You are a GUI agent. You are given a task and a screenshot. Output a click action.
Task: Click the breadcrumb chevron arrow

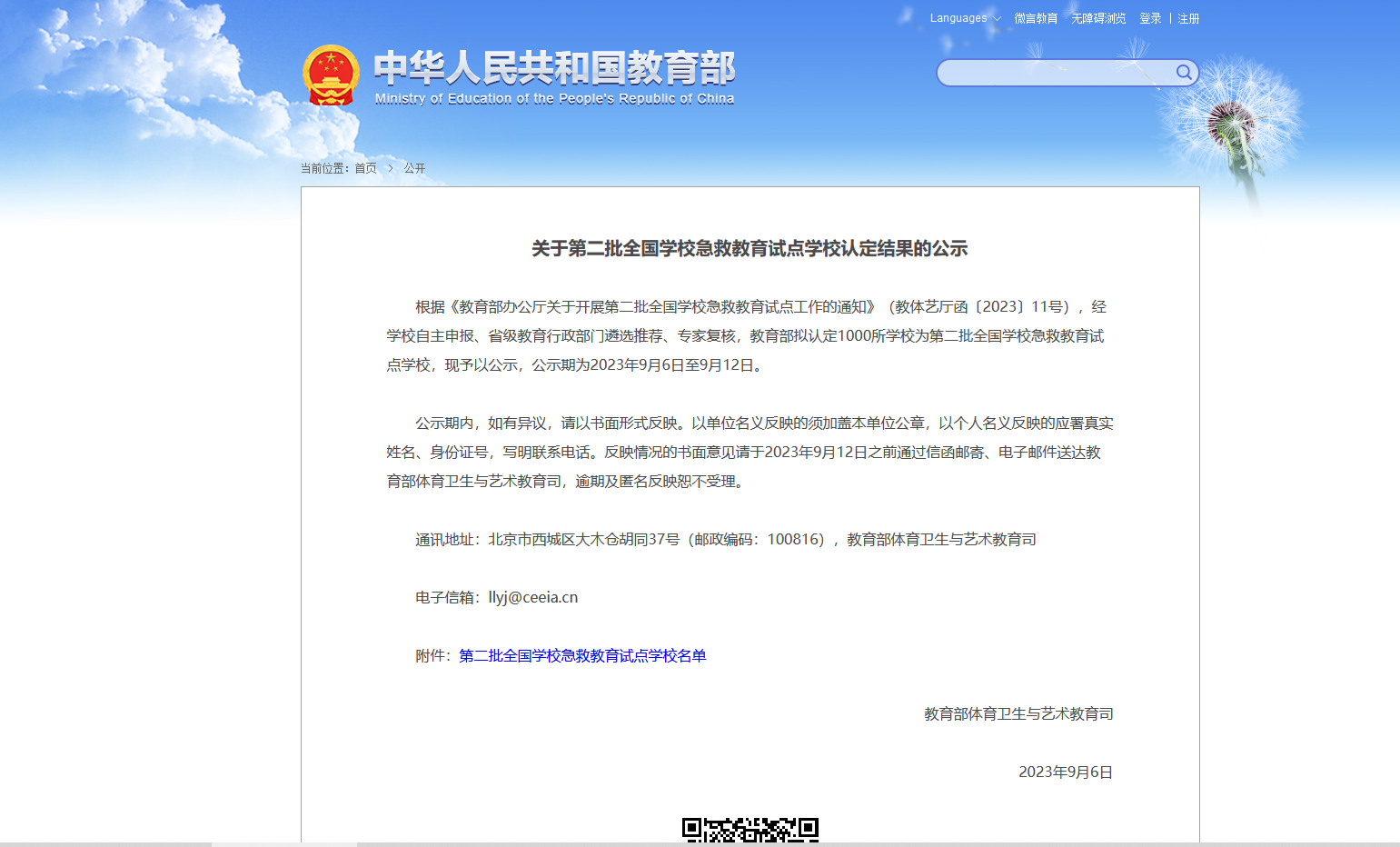pos(391,168)
